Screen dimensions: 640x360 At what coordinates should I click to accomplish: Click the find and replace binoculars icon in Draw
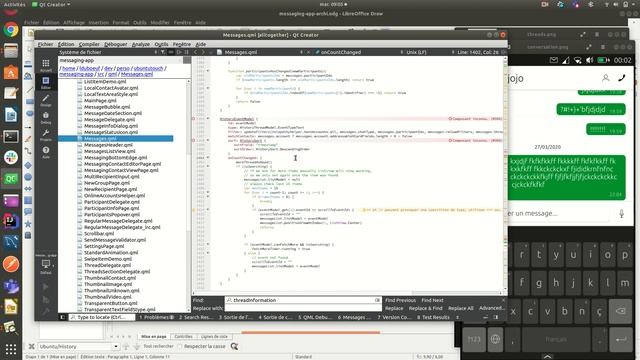point(234,346)
